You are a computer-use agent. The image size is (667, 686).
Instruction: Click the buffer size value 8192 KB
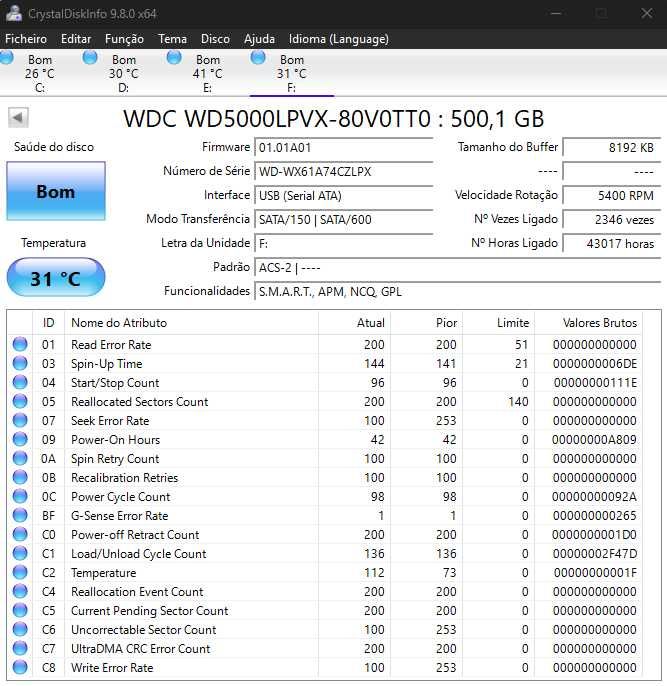click(611, 147)
